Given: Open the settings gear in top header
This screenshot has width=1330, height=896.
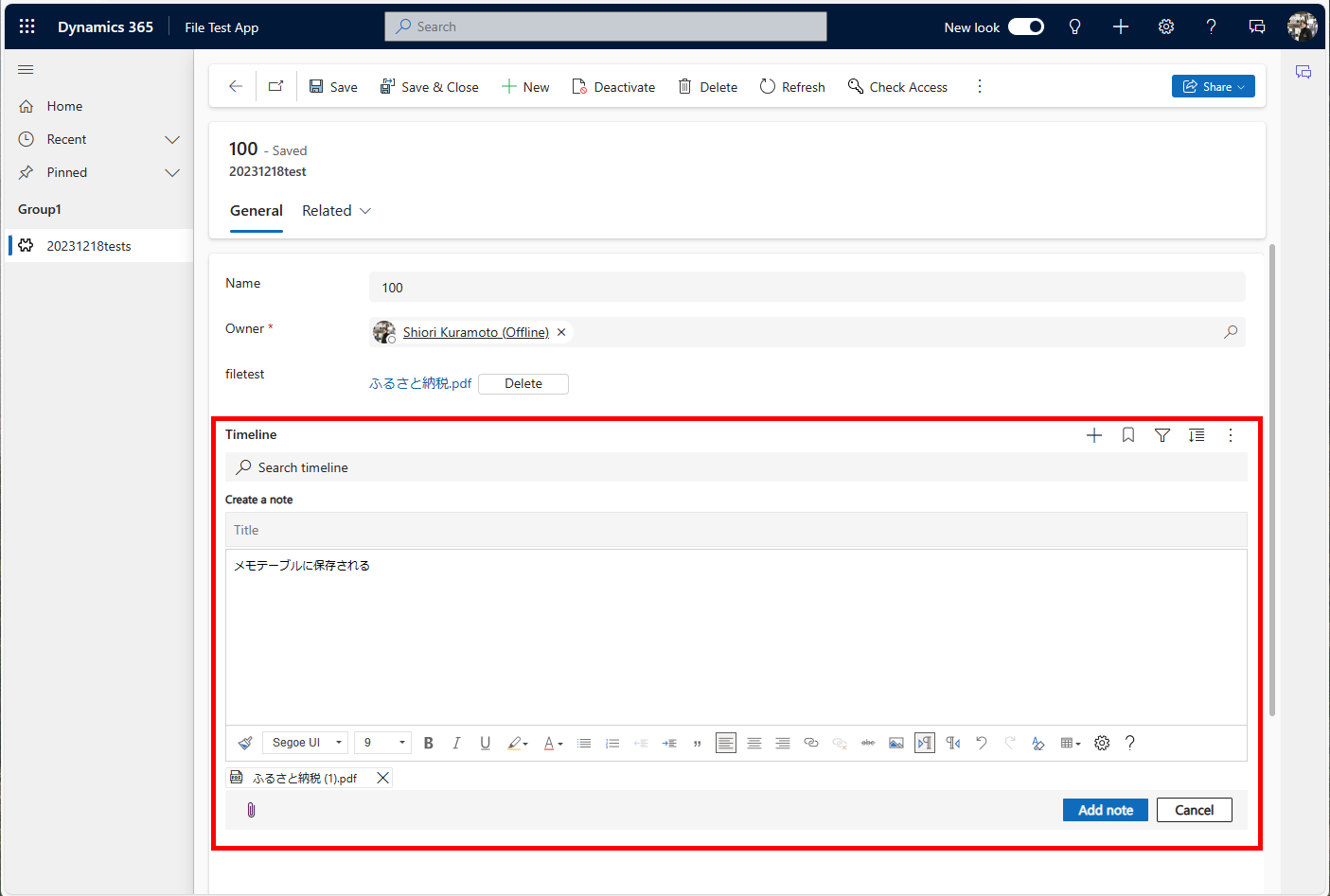Looking at the screenshot, I should [1166, 26].
